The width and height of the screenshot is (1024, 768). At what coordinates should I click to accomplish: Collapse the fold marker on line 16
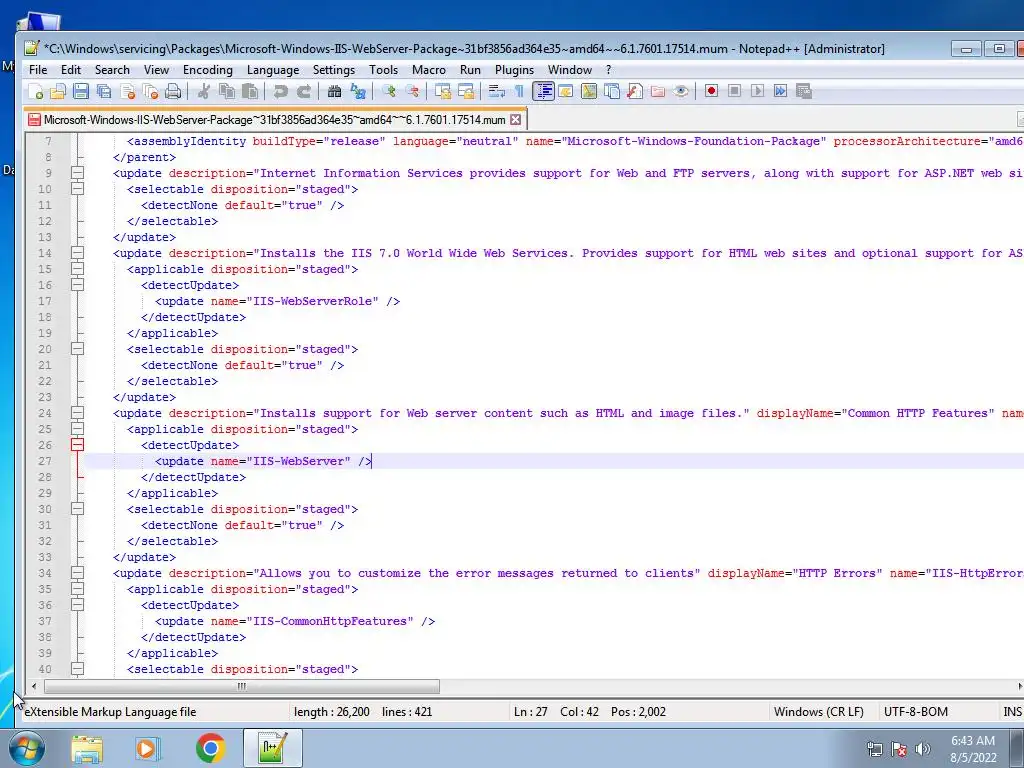[77, 285]
